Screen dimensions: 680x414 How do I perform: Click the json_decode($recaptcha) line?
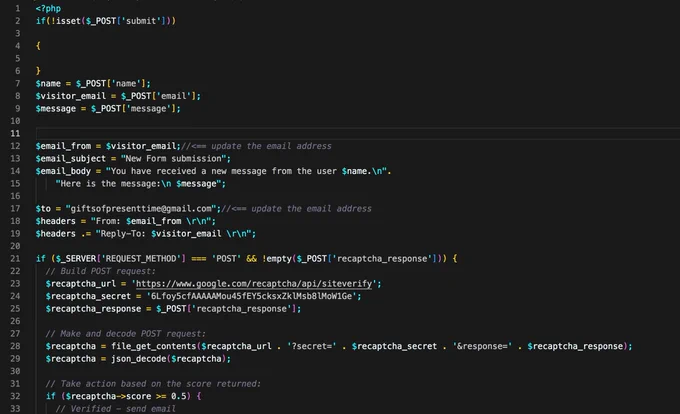[138, 359]
